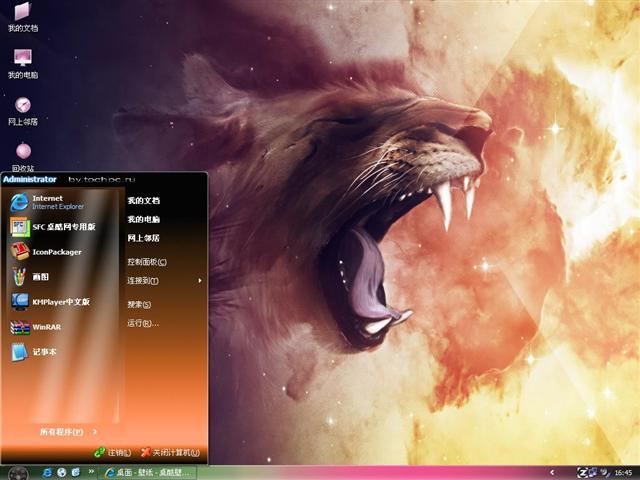The width and height of the screenshot is (640, 480).
Task: Open 我的电脑 desktop icon
Action: [x=23, y=64]
